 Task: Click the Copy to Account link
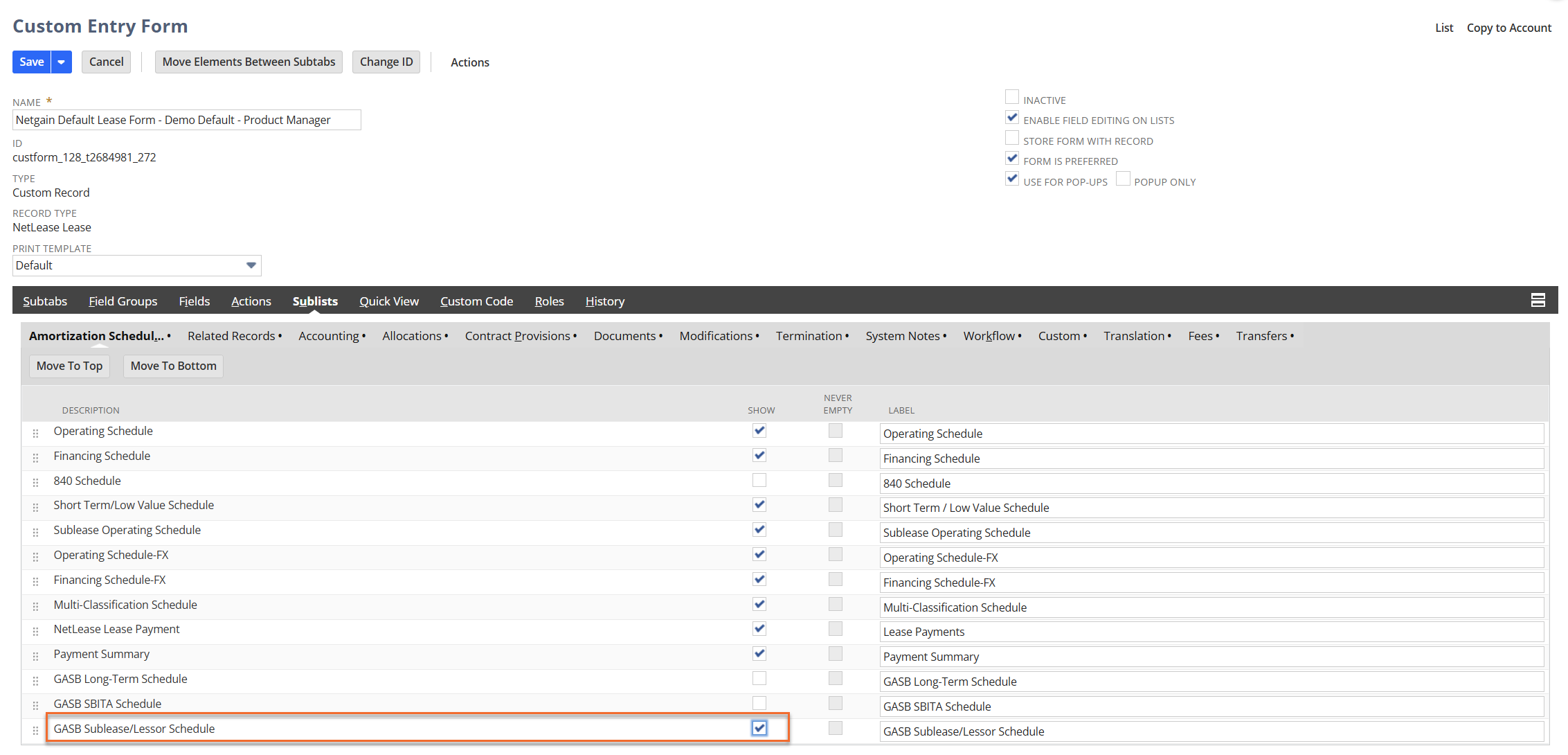pos(1508,28)
